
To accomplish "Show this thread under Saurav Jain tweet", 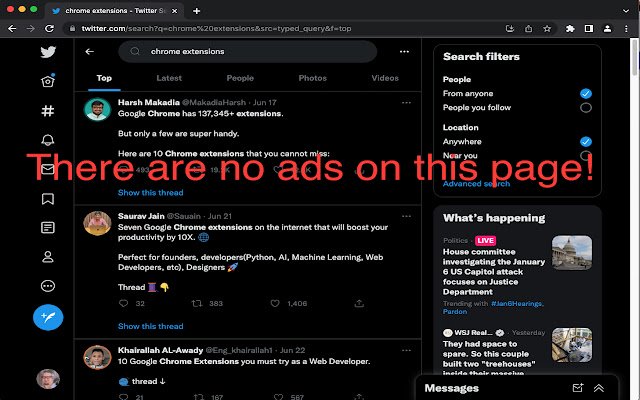I will (151, 326).
